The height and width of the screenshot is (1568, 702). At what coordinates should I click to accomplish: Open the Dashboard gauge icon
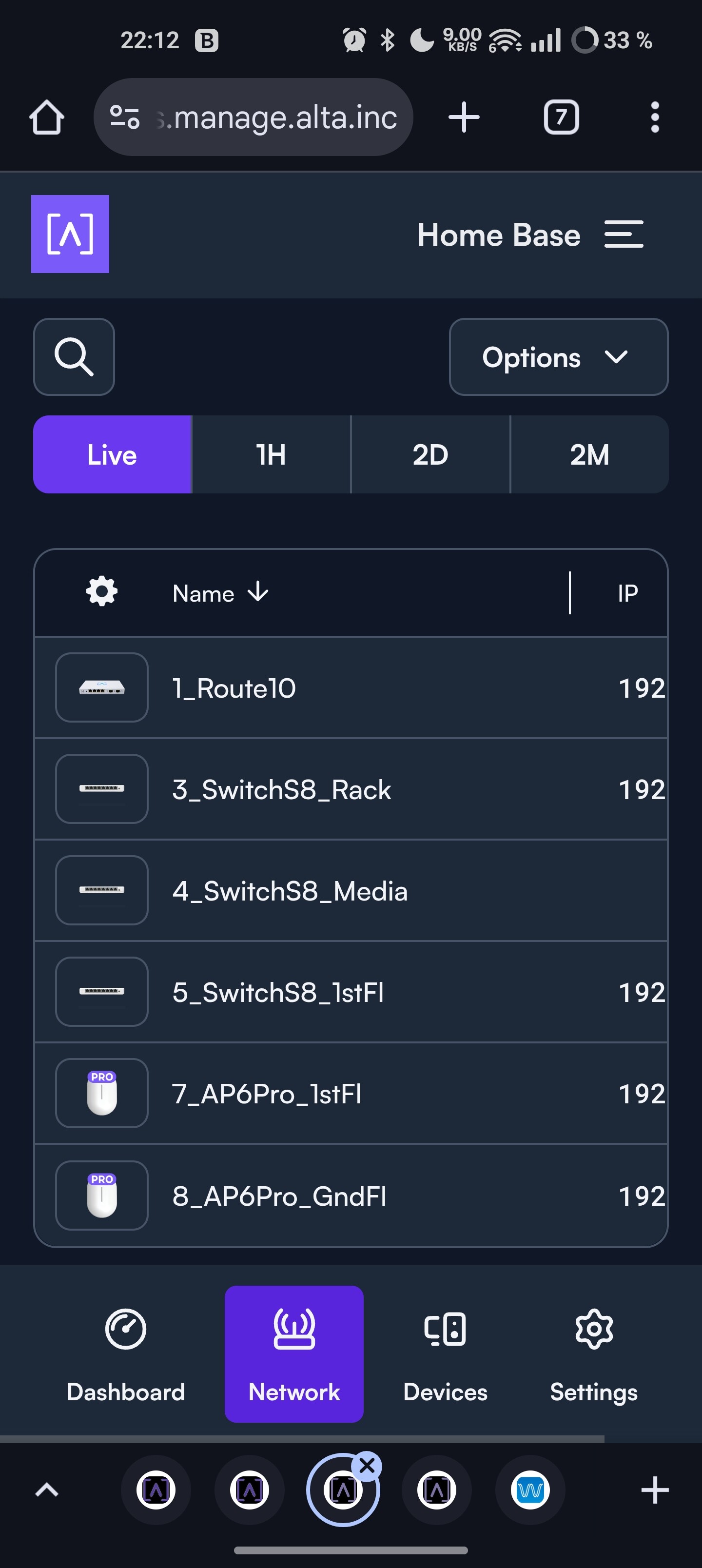point(125,1329)
